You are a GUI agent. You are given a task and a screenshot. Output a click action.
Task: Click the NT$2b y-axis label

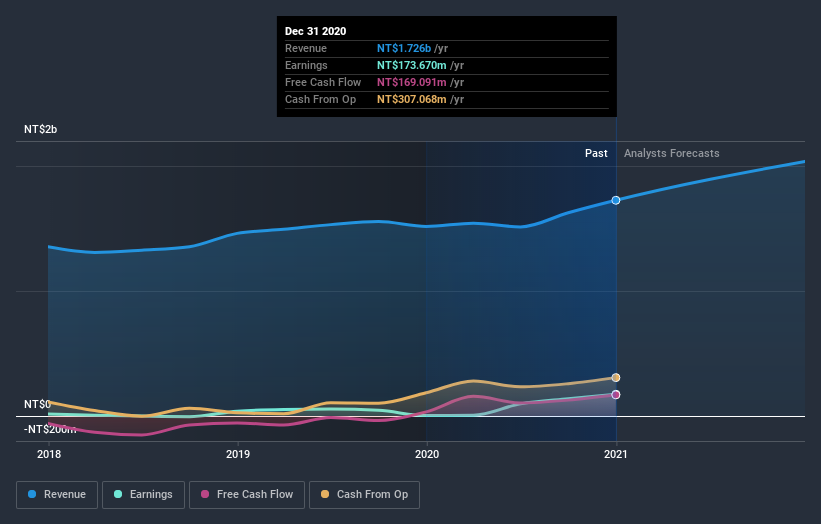coord(40,129)
